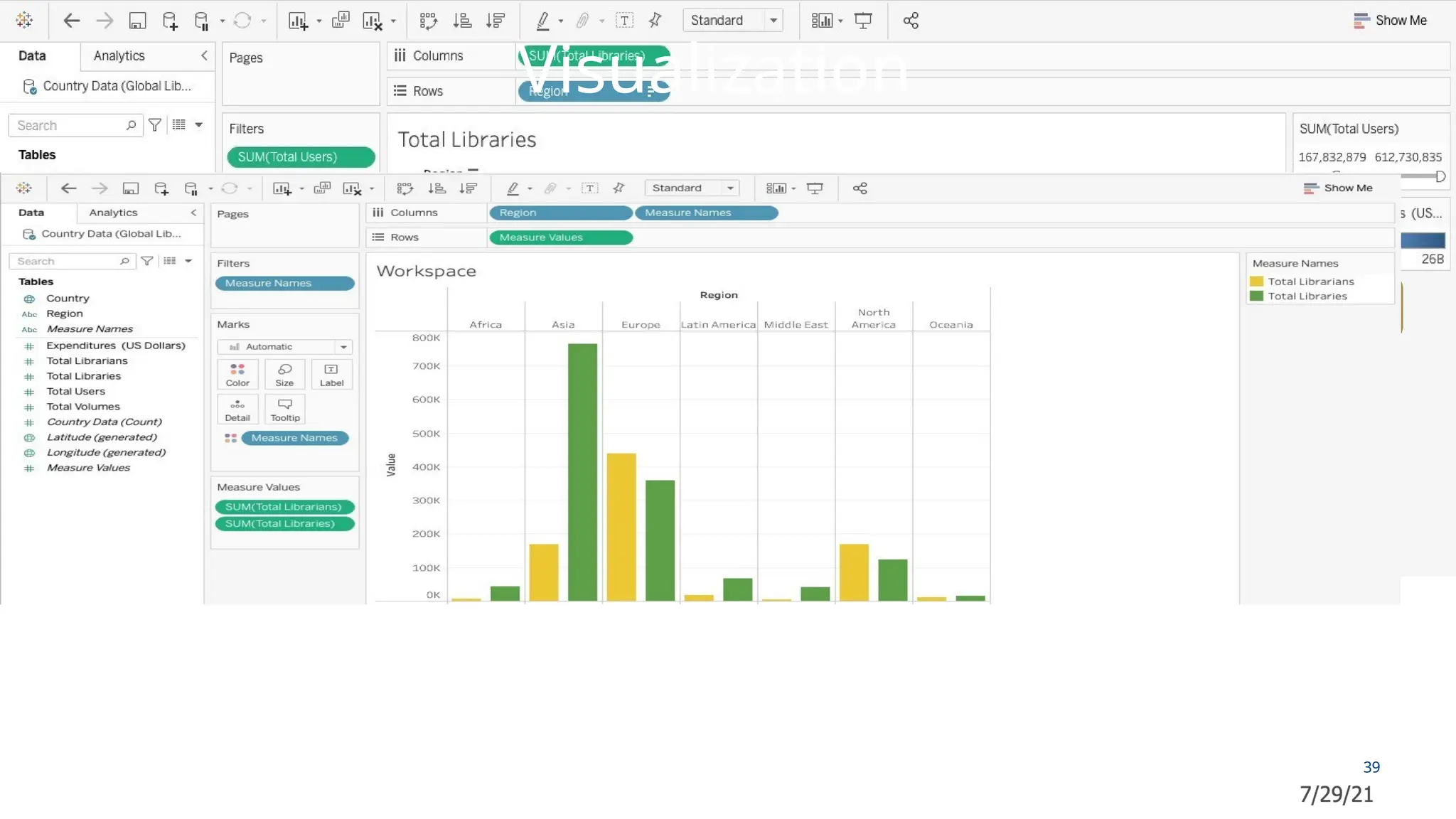Click the presentation mode icon in top toolbar
This screenshot has width=1456, height=819.
pyautogui.click(x=863, y=21)
